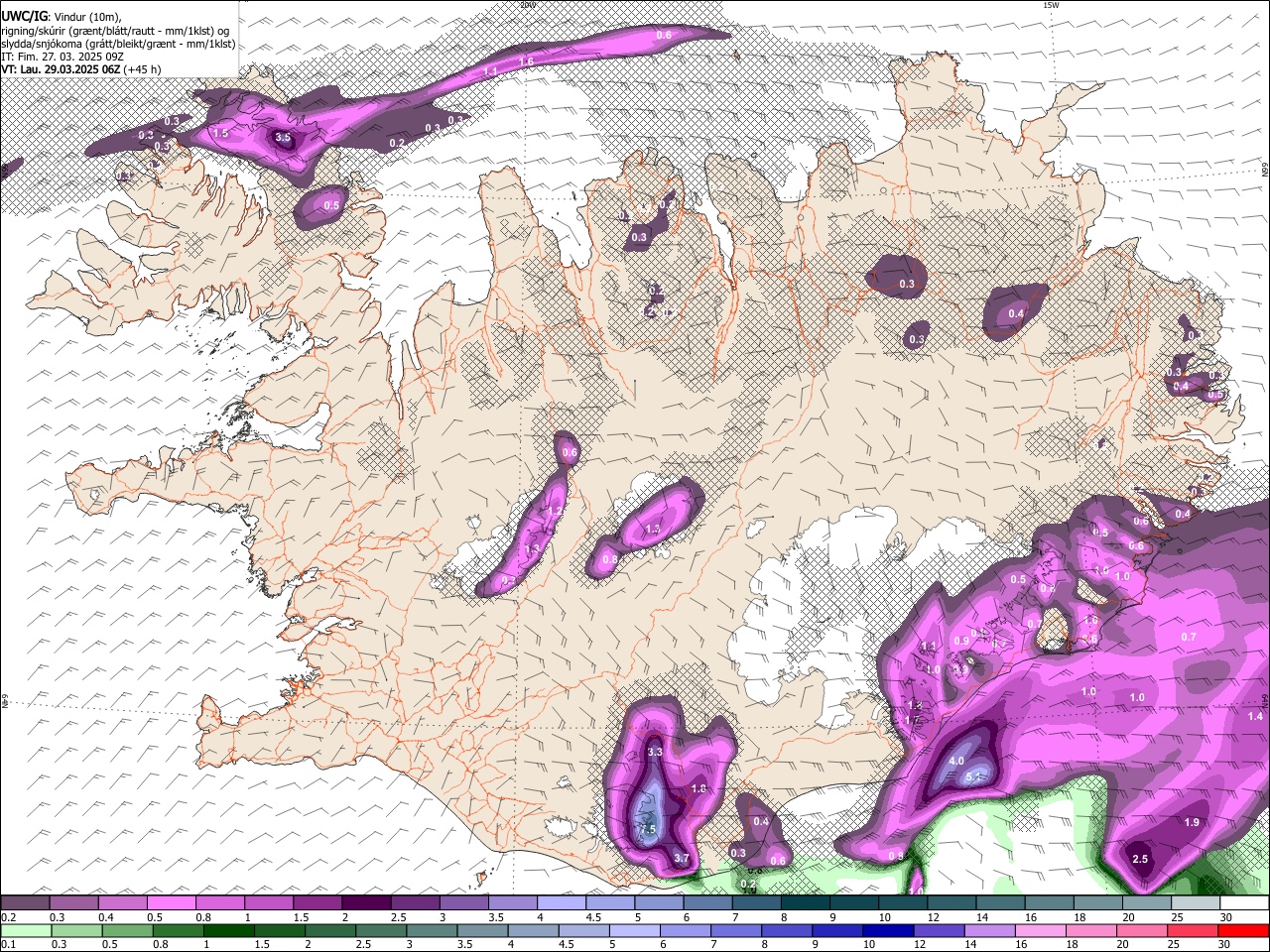Click the UWC/IG title text in the header
Viewport: 1270px width, 952px height.
tap(23, 17)
